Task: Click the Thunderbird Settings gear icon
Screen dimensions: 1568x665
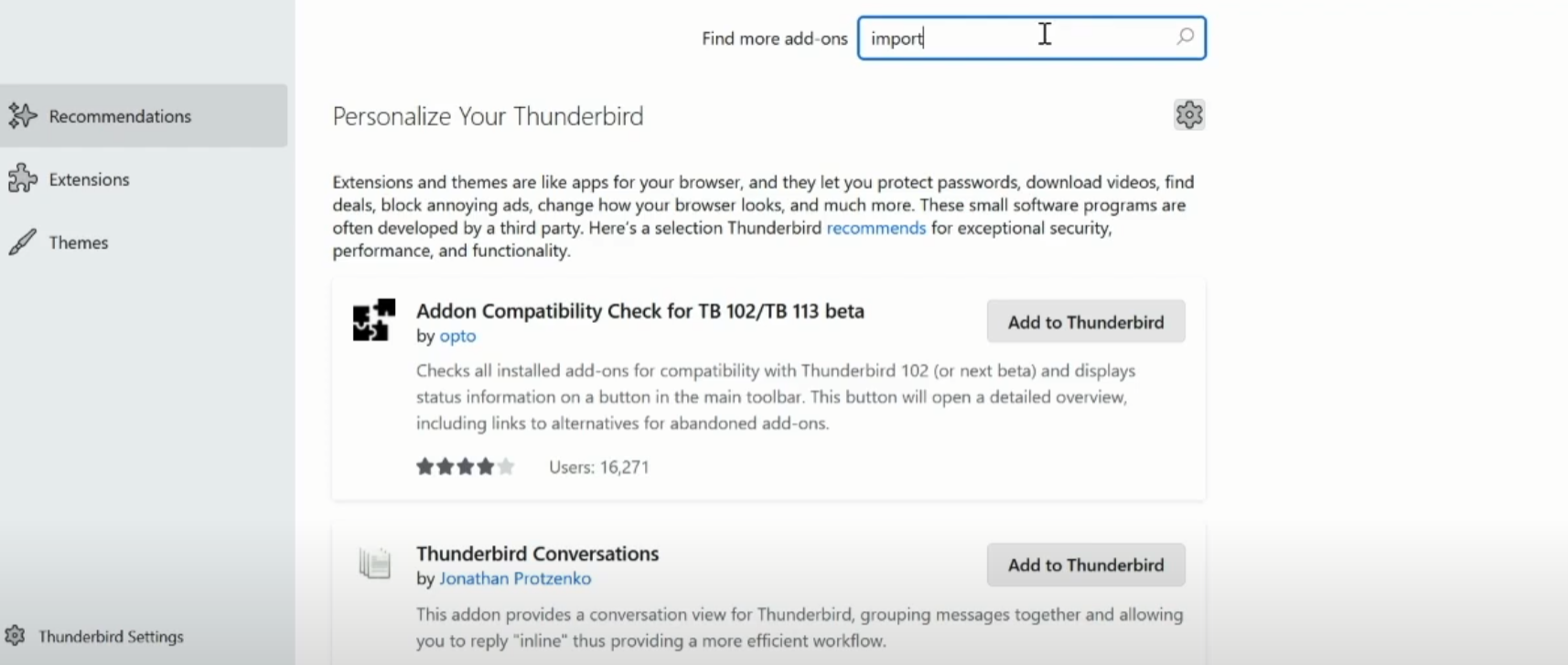Action: pos(15,636)
